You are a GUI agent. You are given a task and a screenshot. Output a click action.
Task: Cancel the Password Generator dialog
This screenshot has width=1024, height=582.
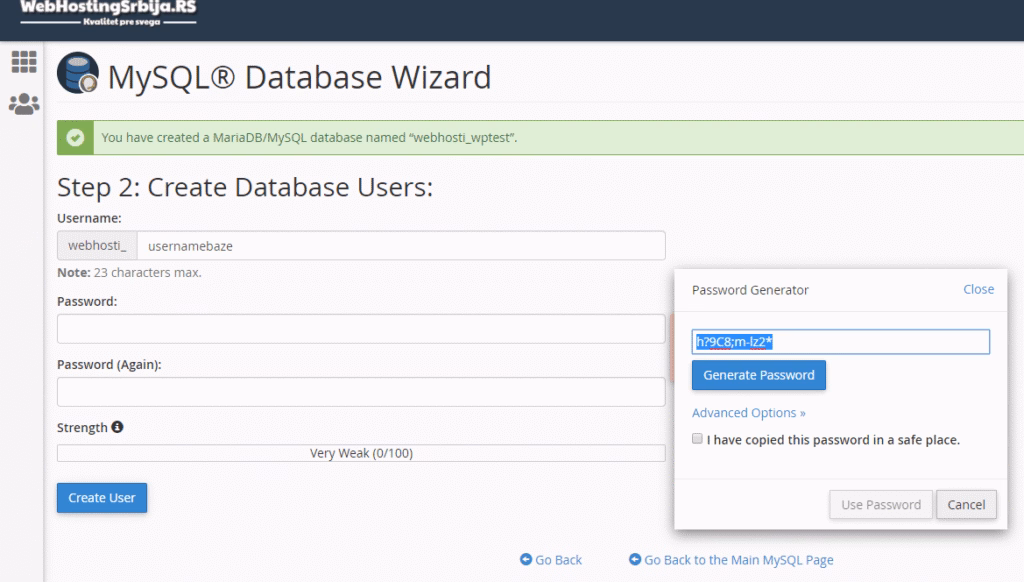(966, 504)
